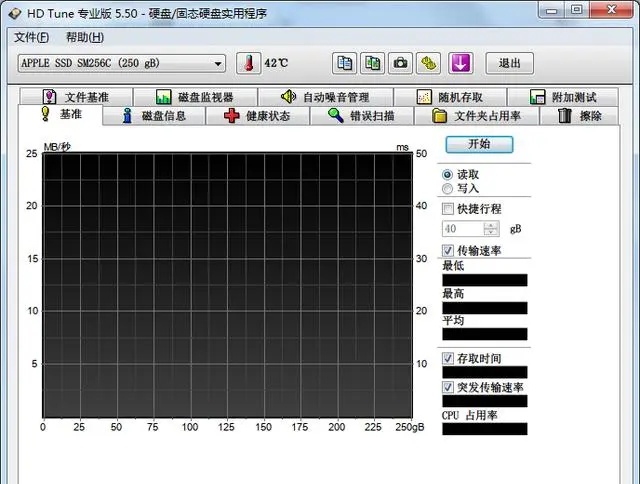This screenshot has height=484, width=640.
Task: Select the 写入 radio button
Action: [447, 188]
